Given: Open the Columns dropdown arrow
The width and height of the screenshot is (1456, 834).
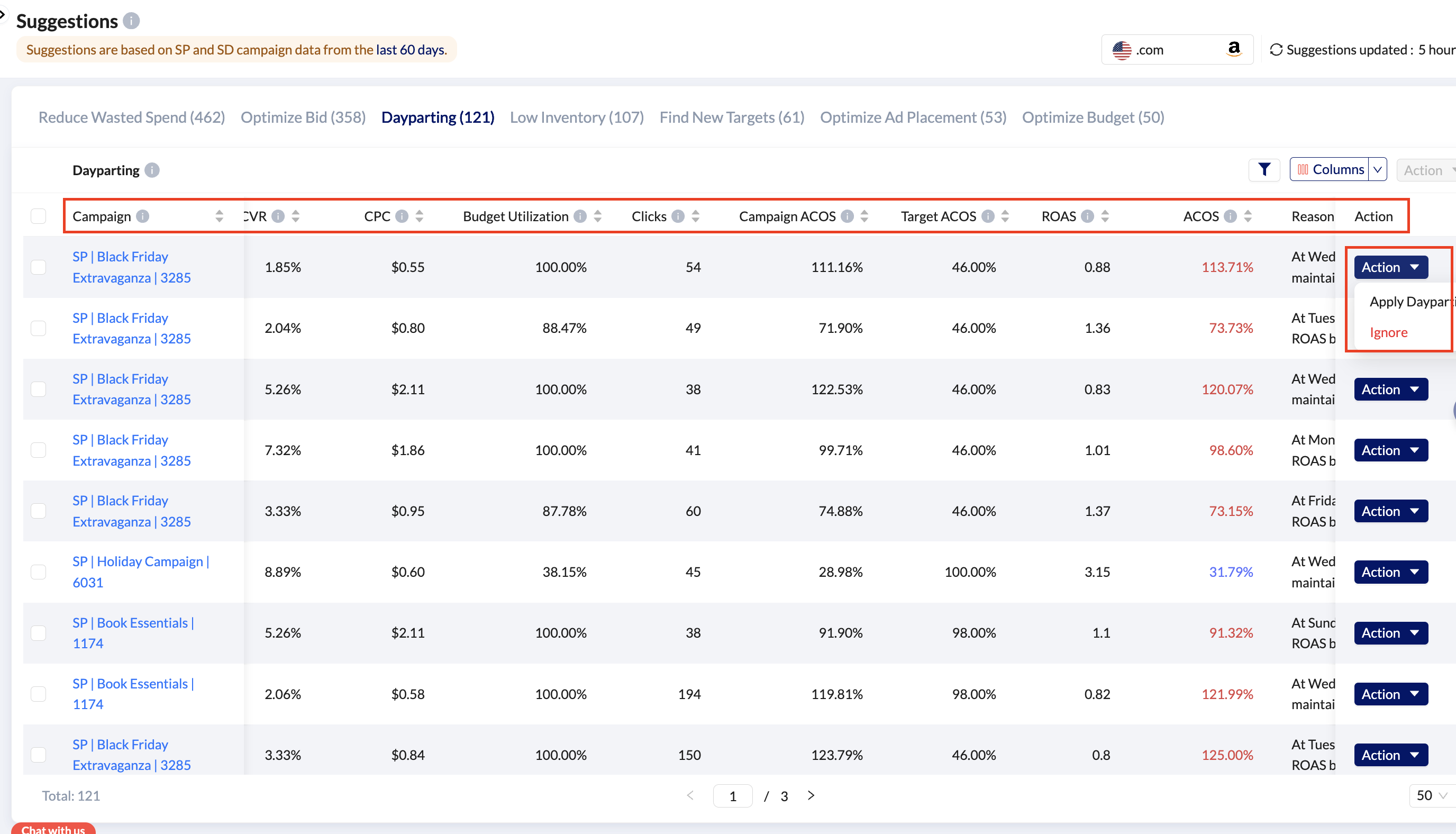Looking at the screenshot, I should click(1378, 169).
